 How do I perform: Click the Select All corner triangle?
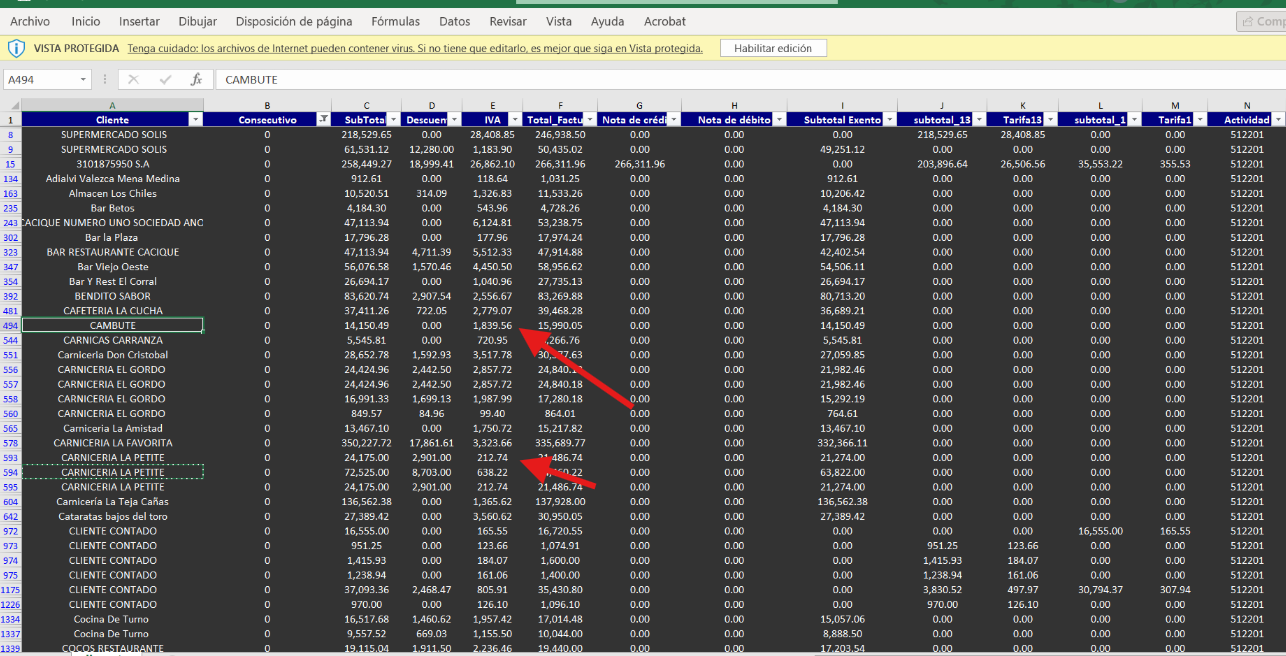pyautogui.click(x=12, y=105)
